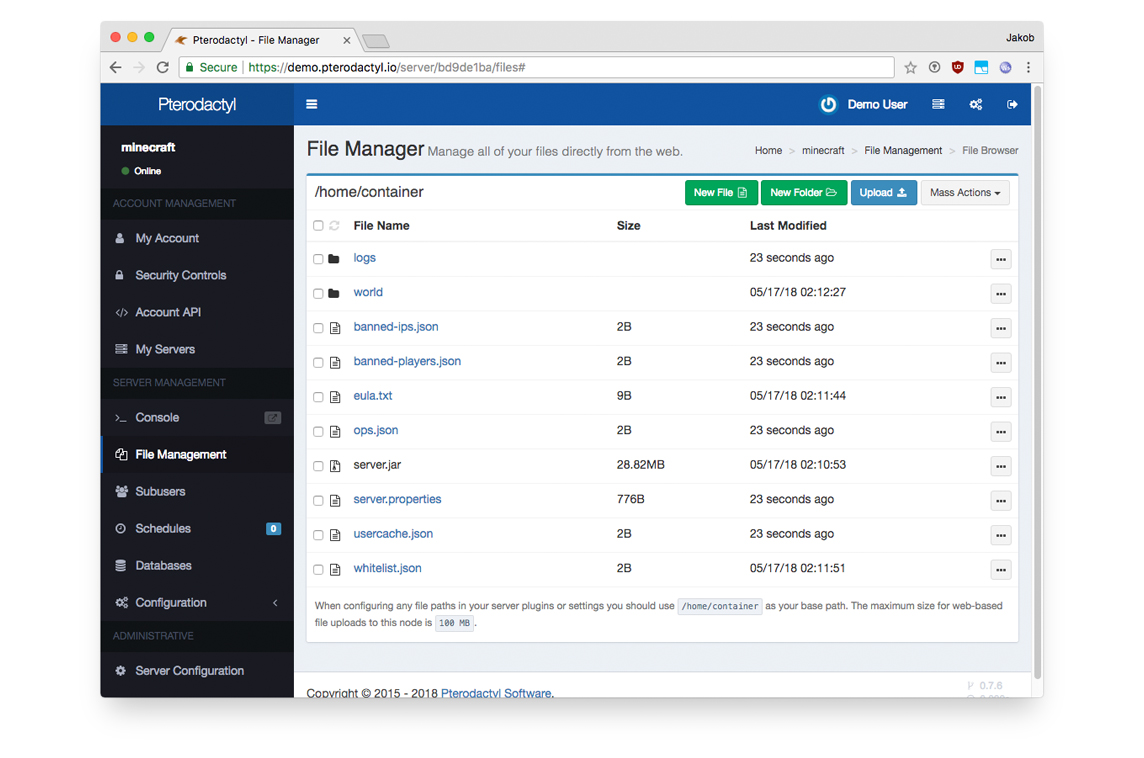
Task: Click the logout icon in header
Action: pos(1012,104)
